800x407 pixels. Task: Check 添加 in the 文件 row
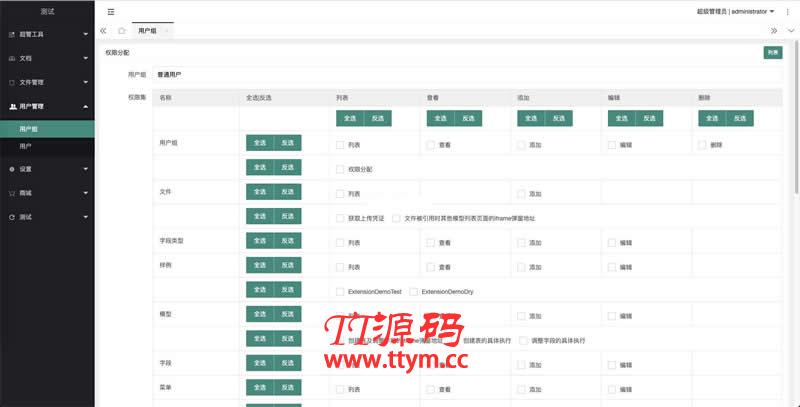point(521,194)
